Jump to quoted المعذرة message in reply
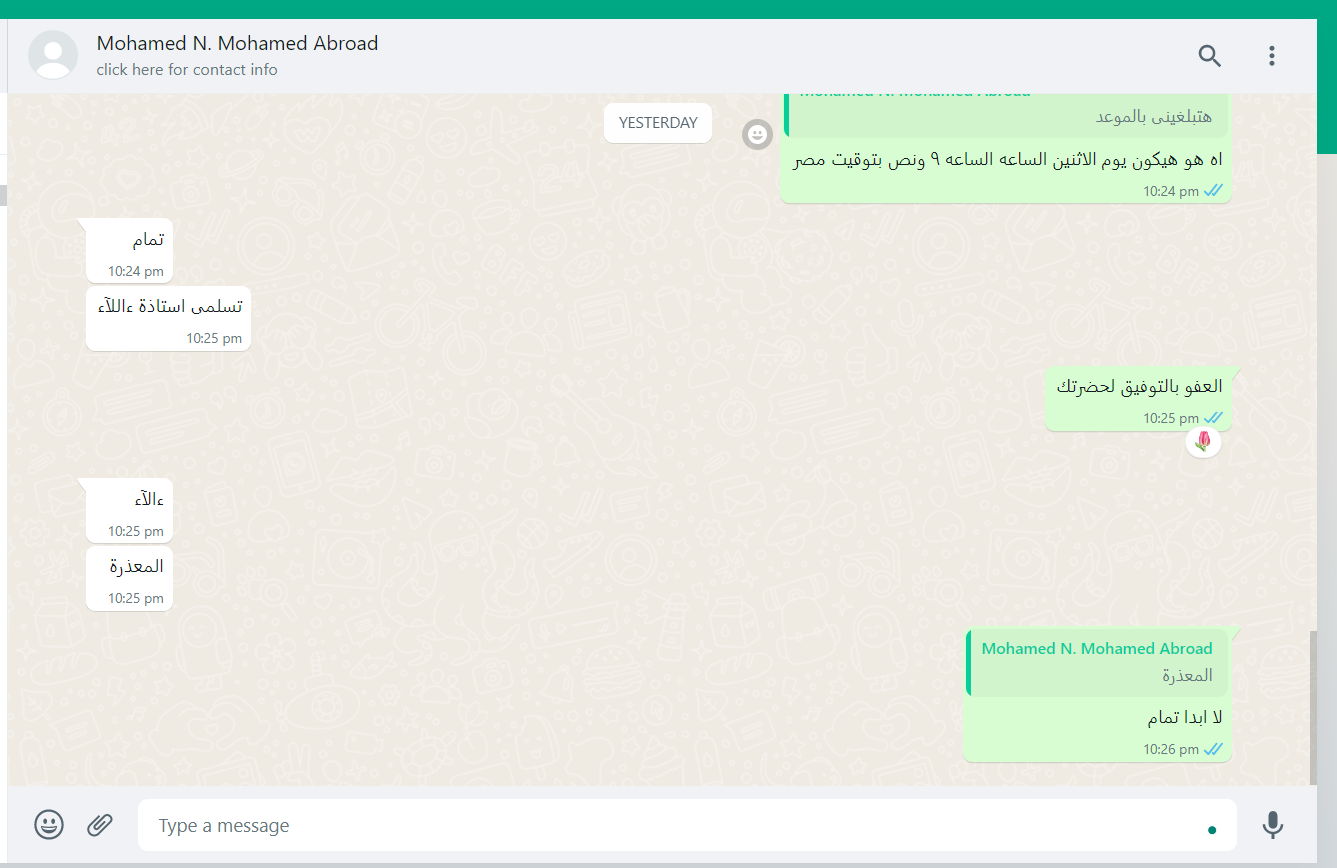1337x868 pixels. click(x=1096, y=663)
